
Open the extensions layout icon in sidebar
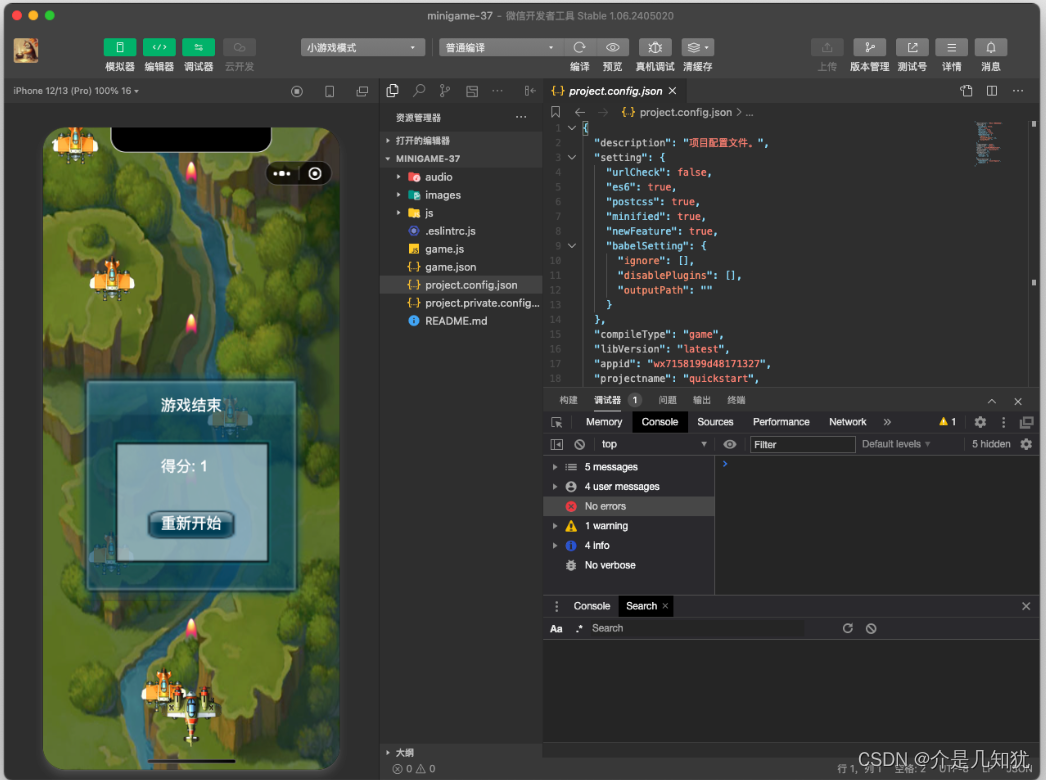472,91
